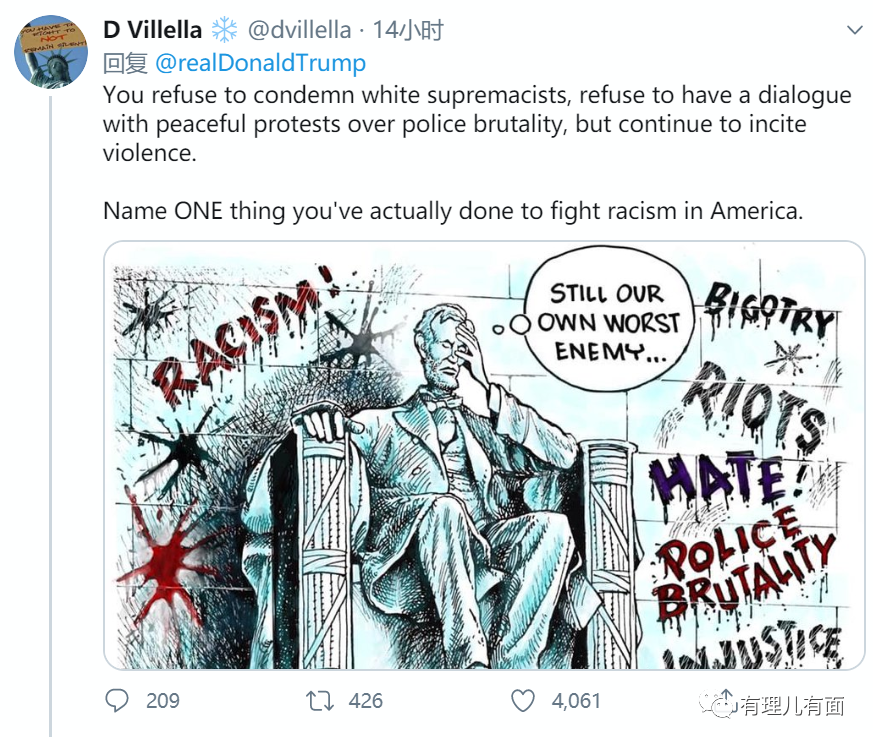
Task: Open D Villella's profile avatar
Action: tap(51, 52)
